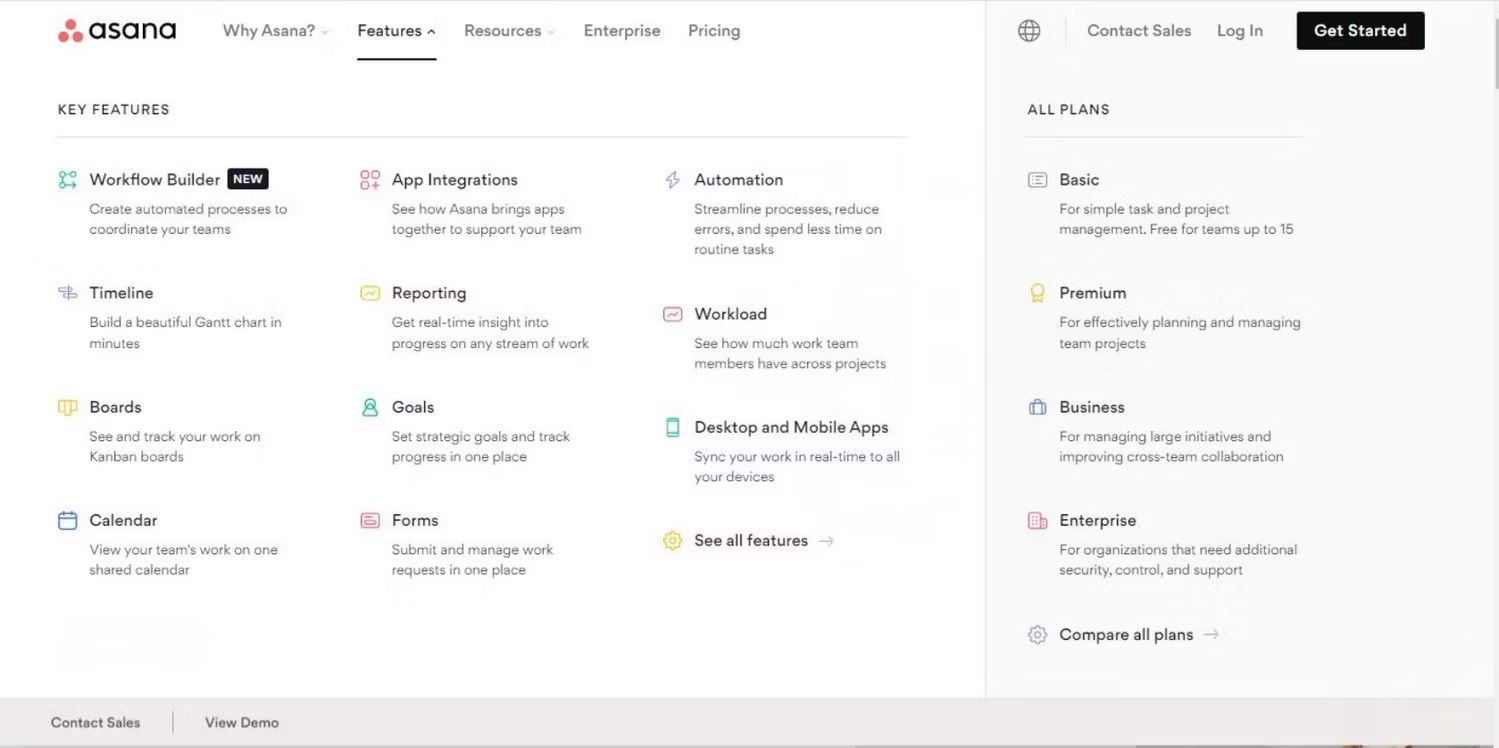Click the Asana logo
Image resolution: width=1499 pixels, height=748 pixels.
(x=117, y=31)
